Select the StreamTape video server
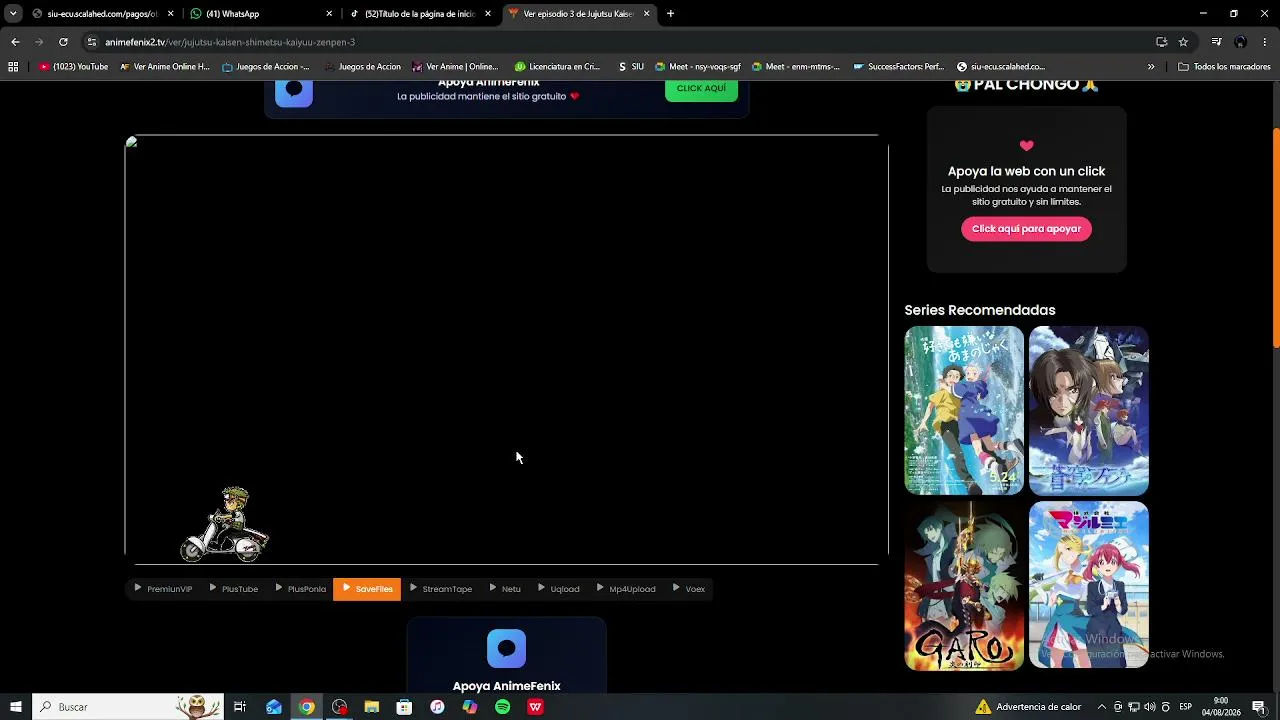The width and height of the screenshot is (1280, 720). click(x=441, y=589)
